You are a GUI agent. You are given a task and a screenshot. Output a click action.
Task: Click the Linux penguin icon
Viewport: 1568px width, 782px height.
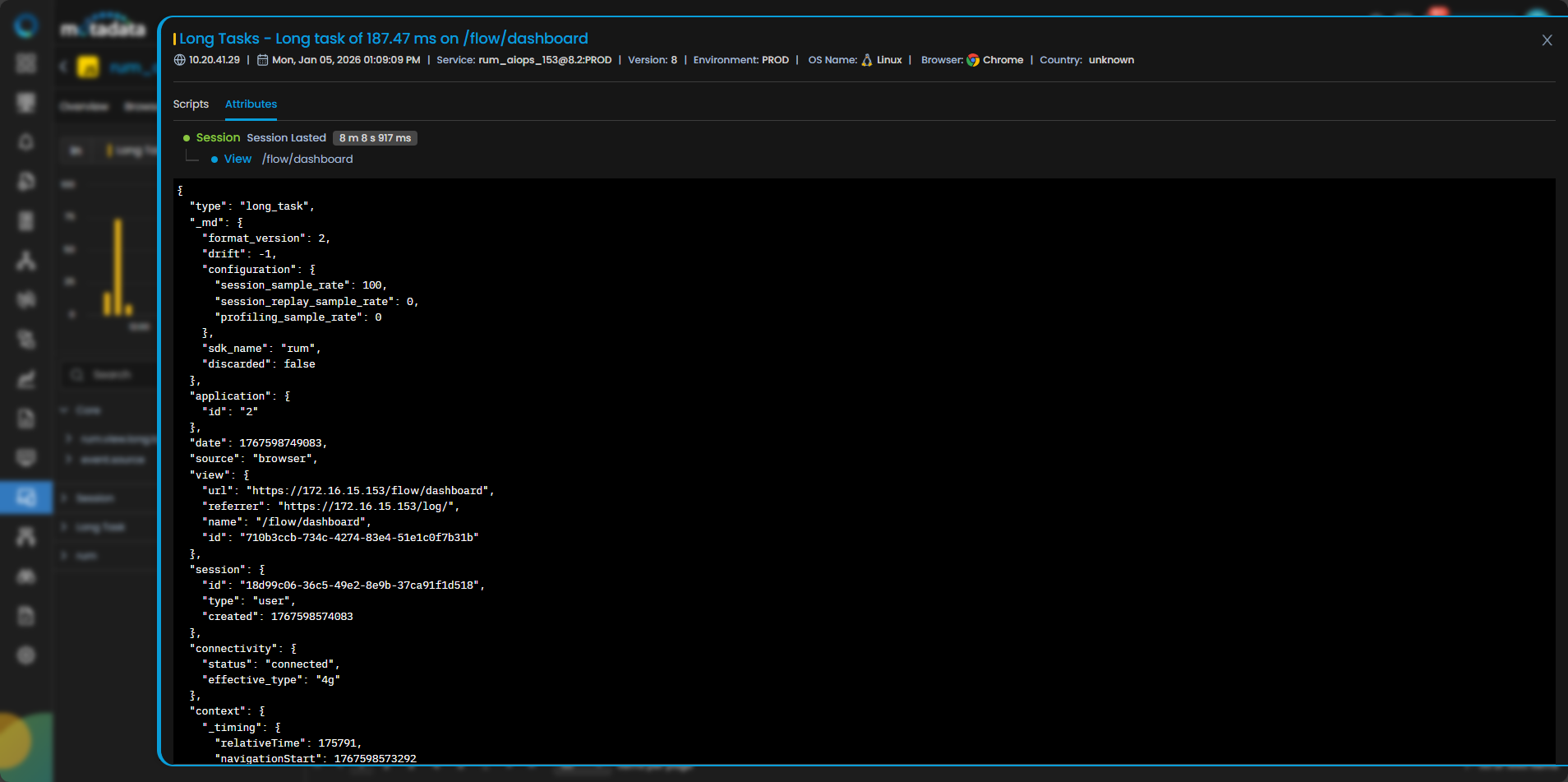tap(867, 60)
